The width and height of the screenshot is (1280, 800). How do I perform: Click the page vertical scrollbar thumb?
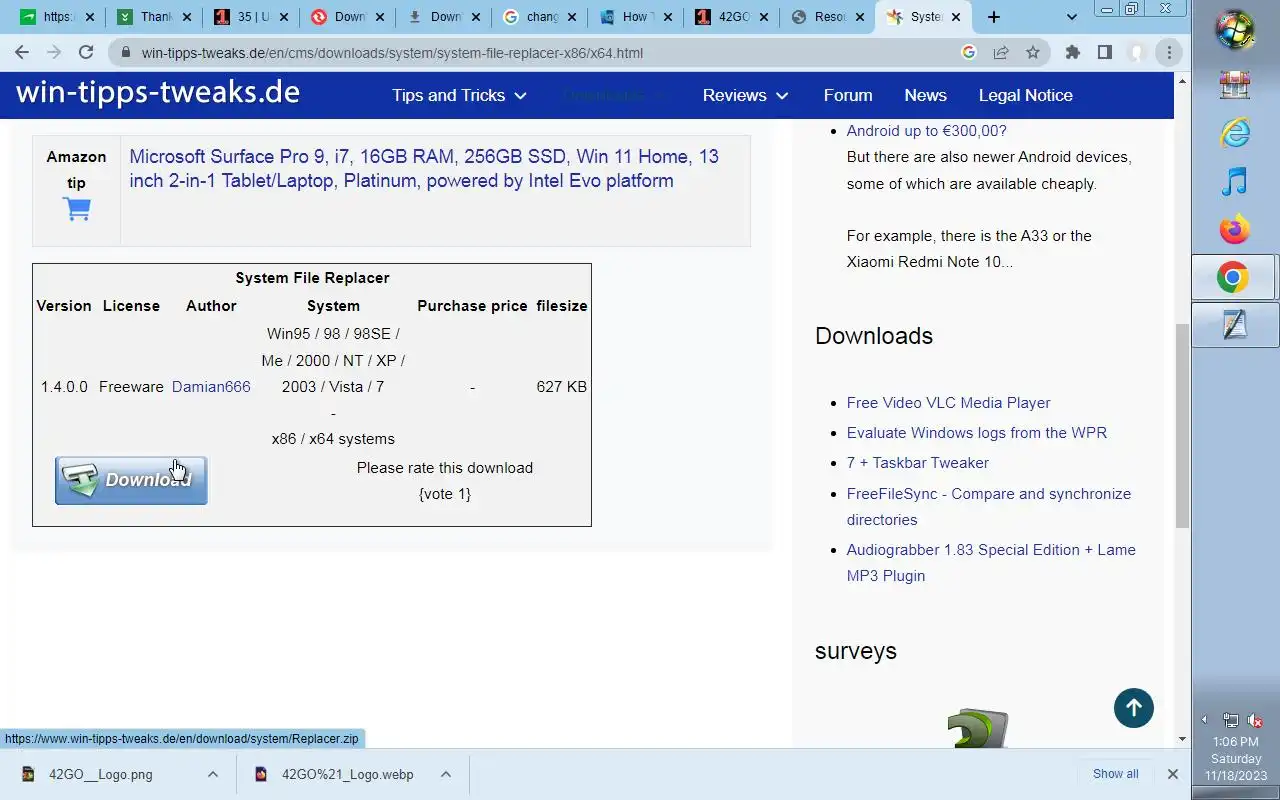1182,425
